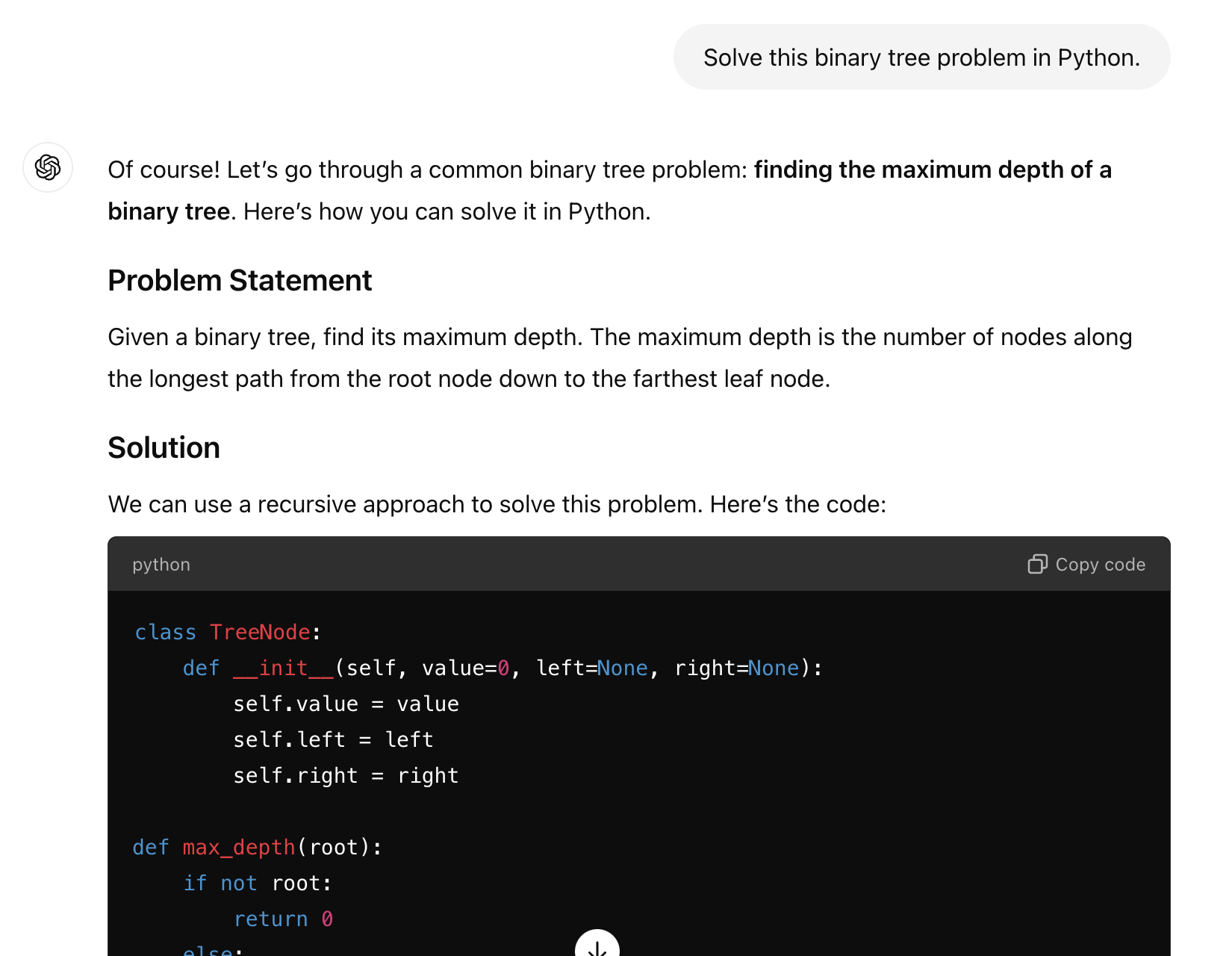Select the user message bubble text
This screenshot has height=956, width=1232.
tap(921, 58)
